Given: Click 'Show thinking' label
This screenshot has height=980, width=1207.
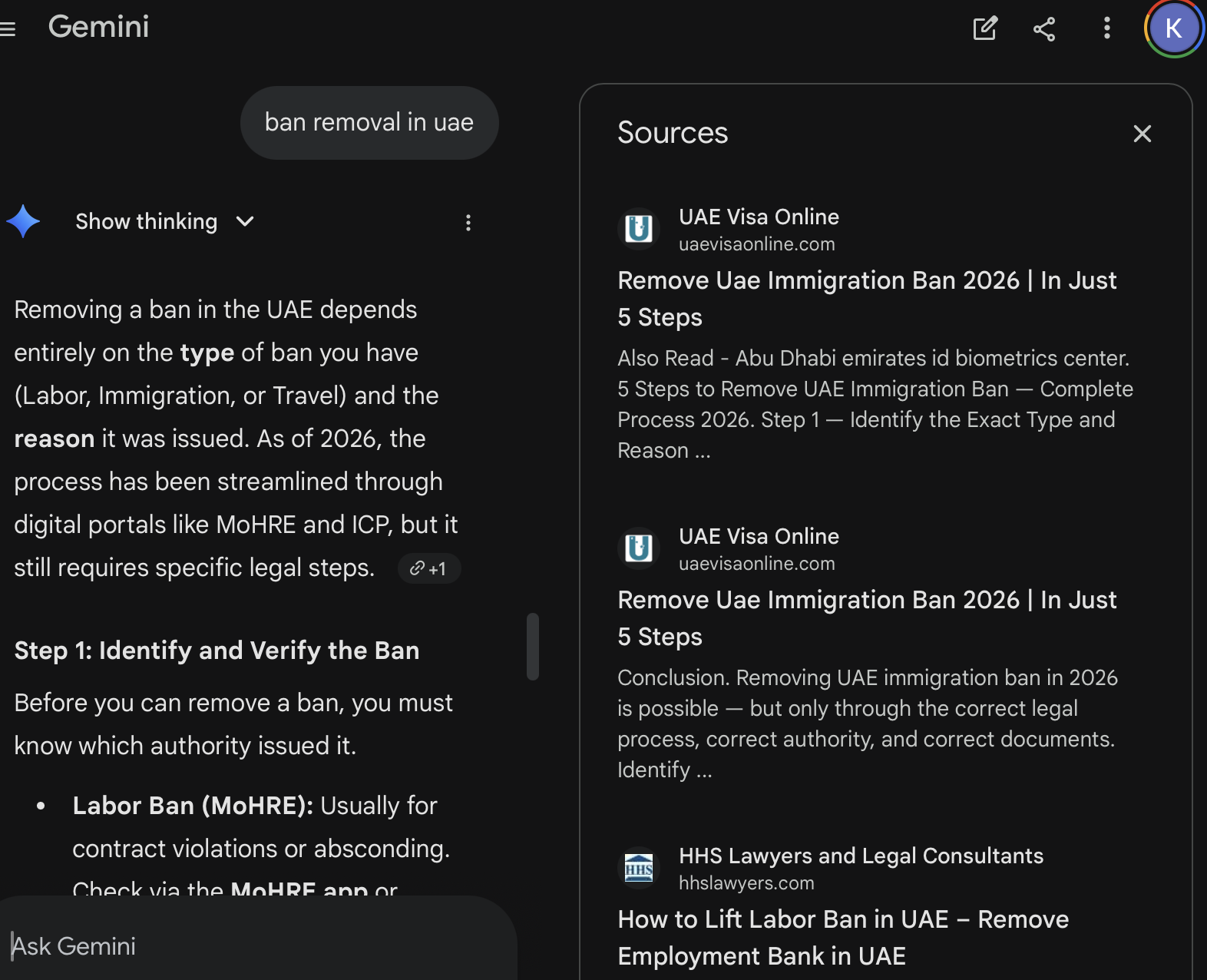Looking at the screenshot, I should pyautogui.click(x=146, y=221).
